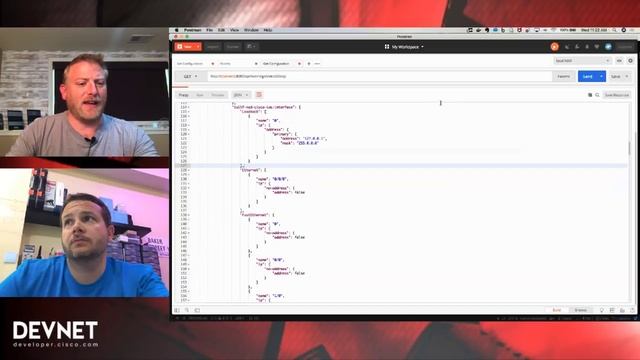This screenshot has height=360, width=640.
Task: Close the third Get Configuration tab
Action: point(299,64)
